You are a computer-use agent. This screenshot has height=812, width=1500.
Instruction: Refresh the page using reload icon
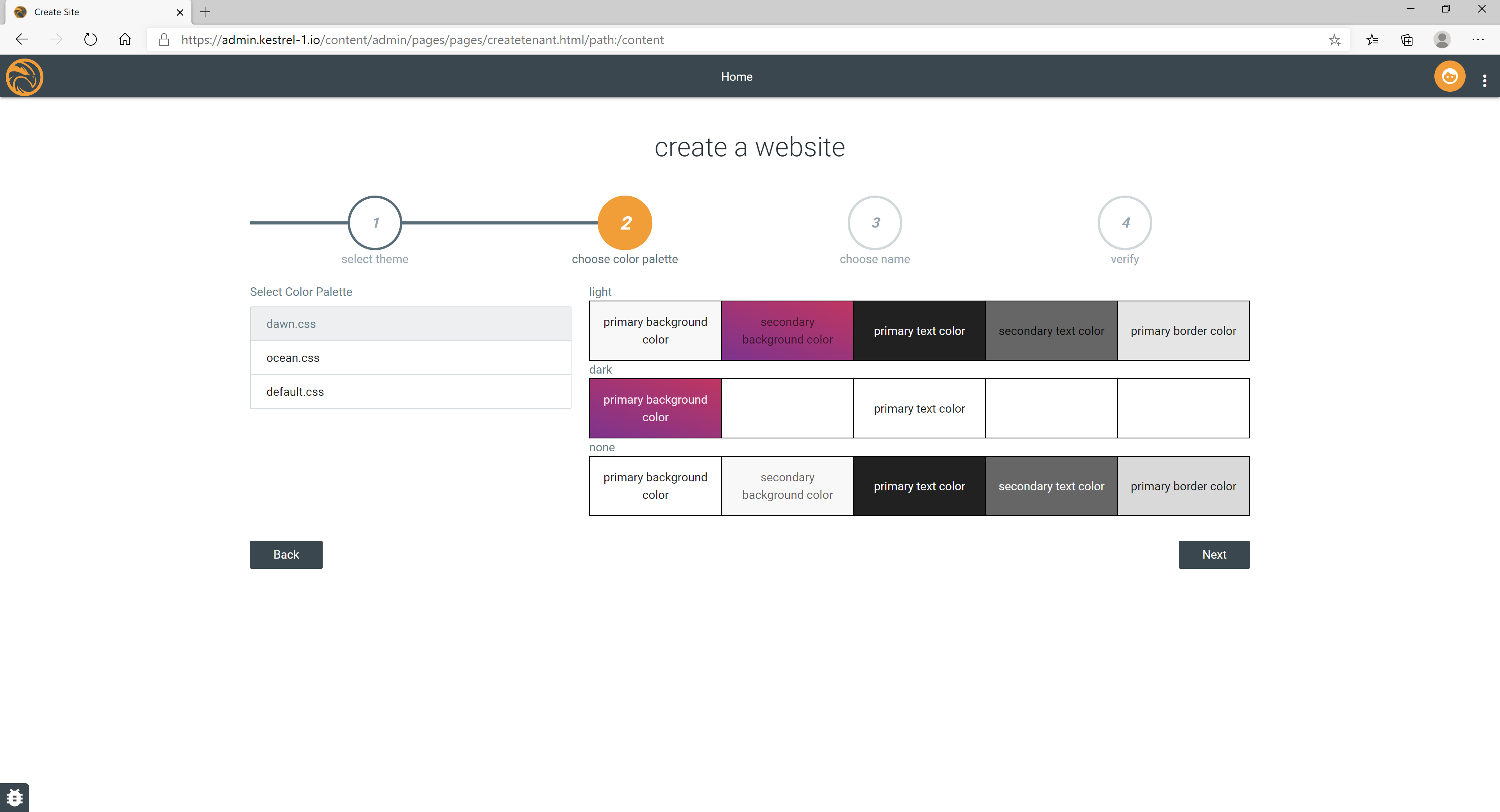(x=90, y=39)
